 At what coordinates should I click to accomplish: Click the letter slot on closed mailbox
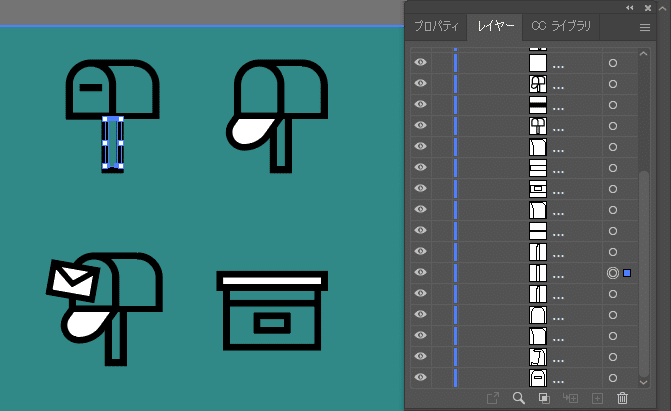[x=91, y=88]
